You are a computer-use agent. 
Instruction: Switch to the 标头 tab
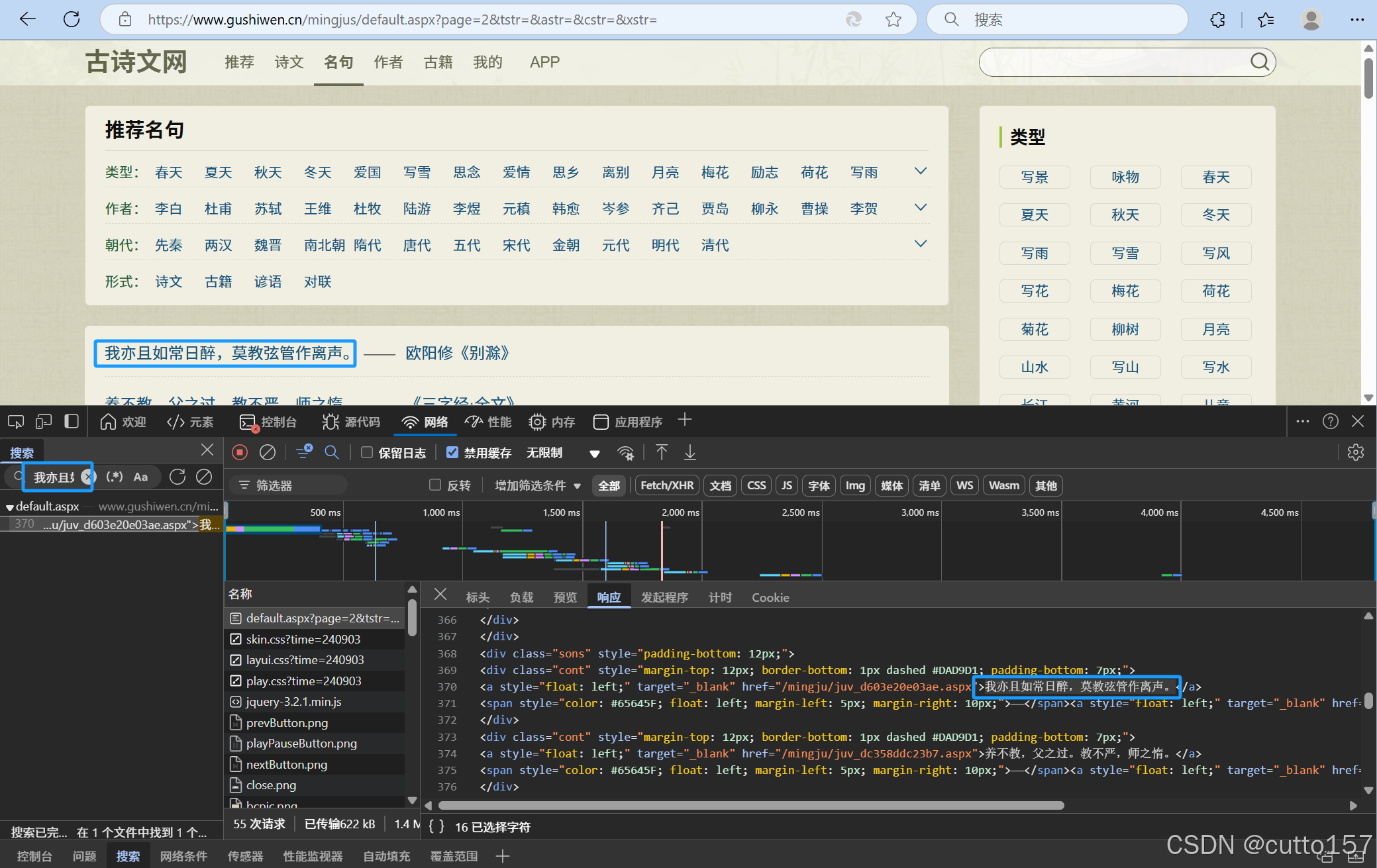(x=477, y=597)
